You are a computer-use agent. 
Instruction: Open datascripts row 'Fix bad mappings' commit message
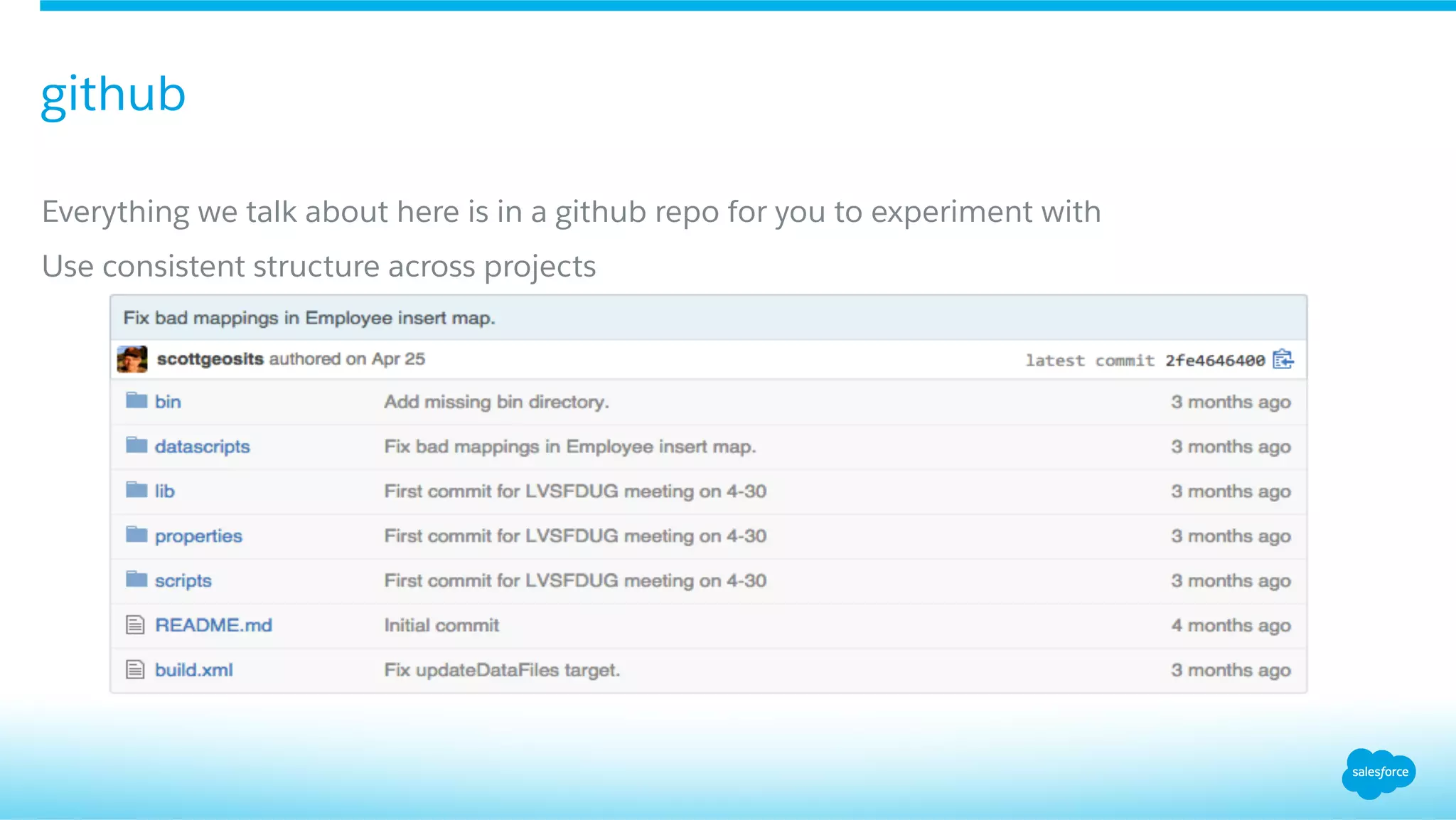(570, 447)
